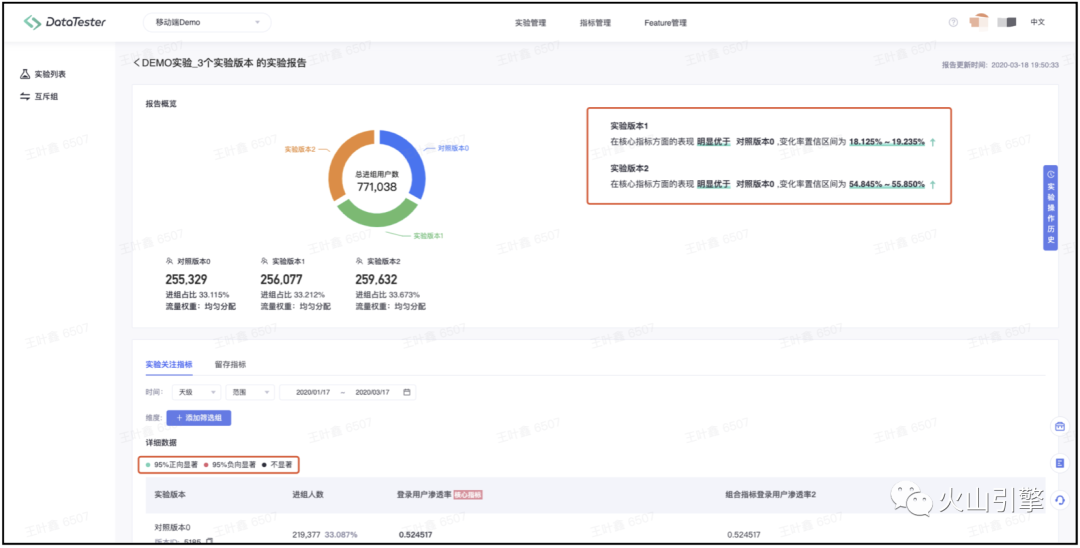Viewport: 1080px width, 548px height.
Task: Click the user icon next to 实验版本2 stats
Action: pos(359,262)
